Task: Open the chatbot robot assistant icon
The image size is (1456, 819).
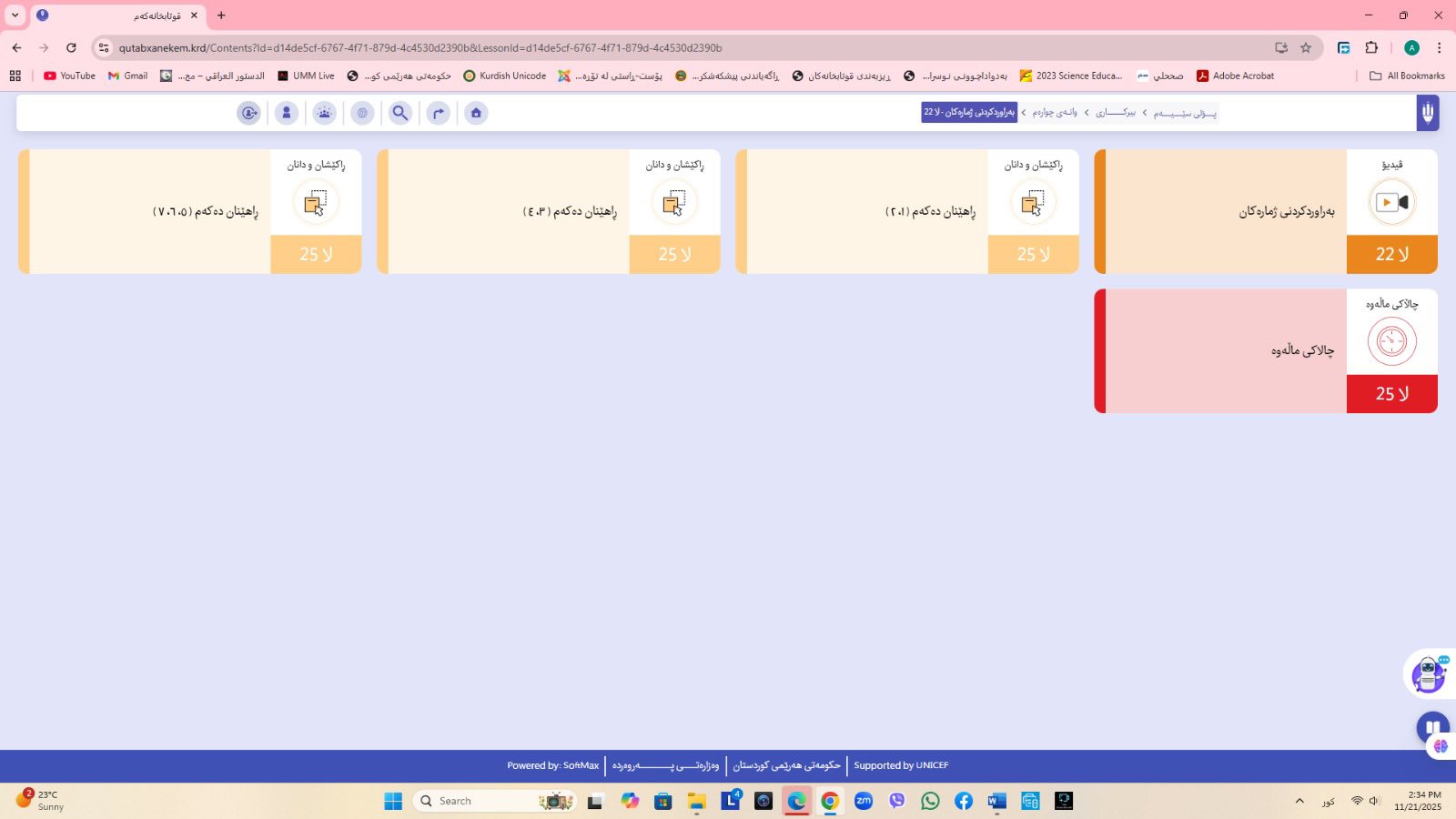Action: pos(1428,674)
